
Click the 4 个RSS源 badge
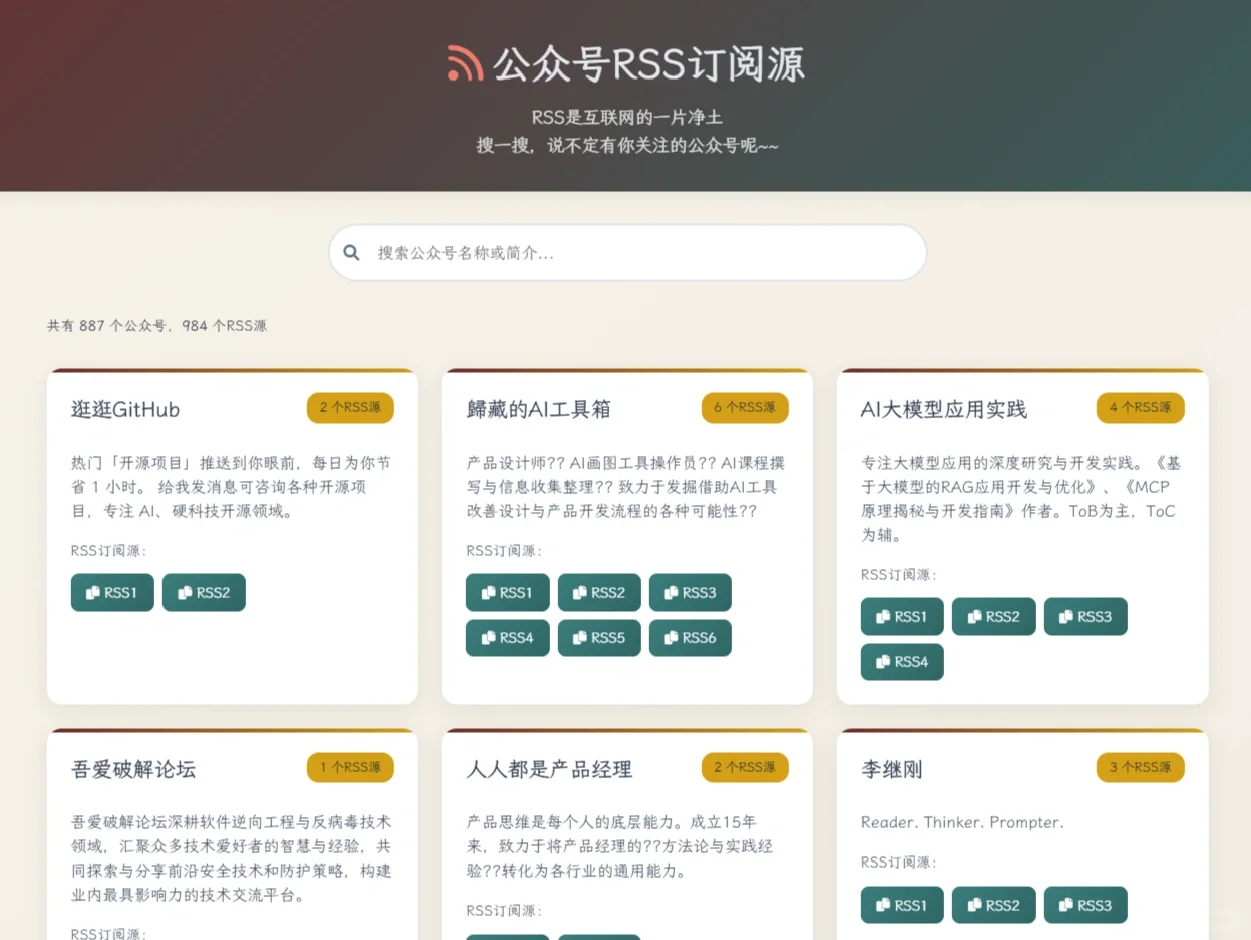click(x=1141, y=407)
